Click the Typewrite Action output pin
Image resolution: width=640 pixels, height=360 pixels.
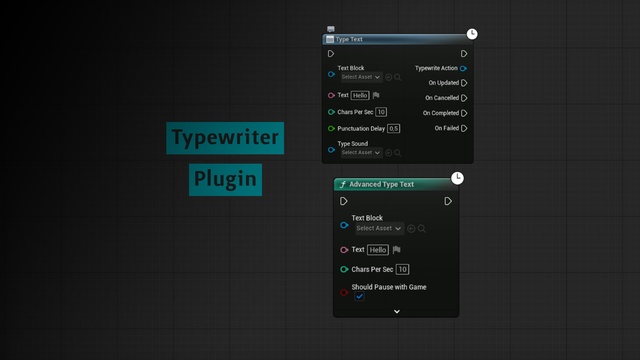[463, 68]
